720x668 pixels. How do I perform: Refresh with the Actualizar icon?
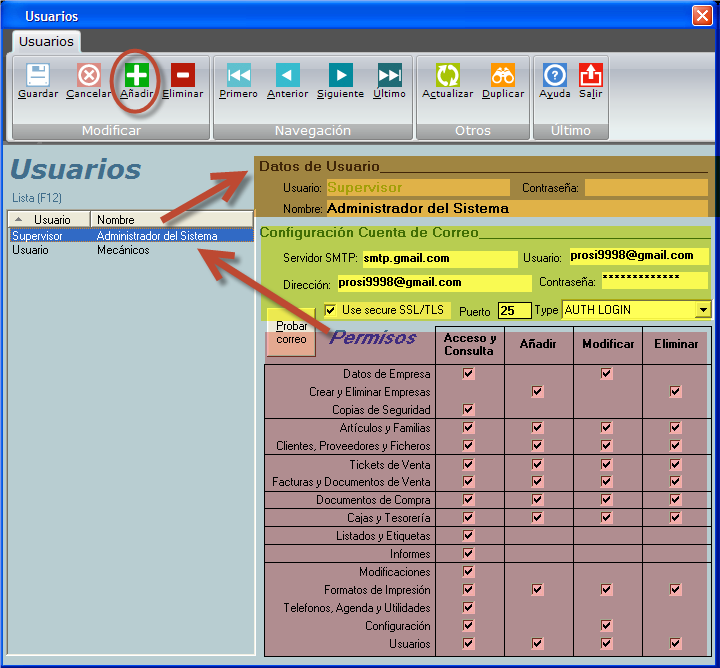(x=448, y=75)
